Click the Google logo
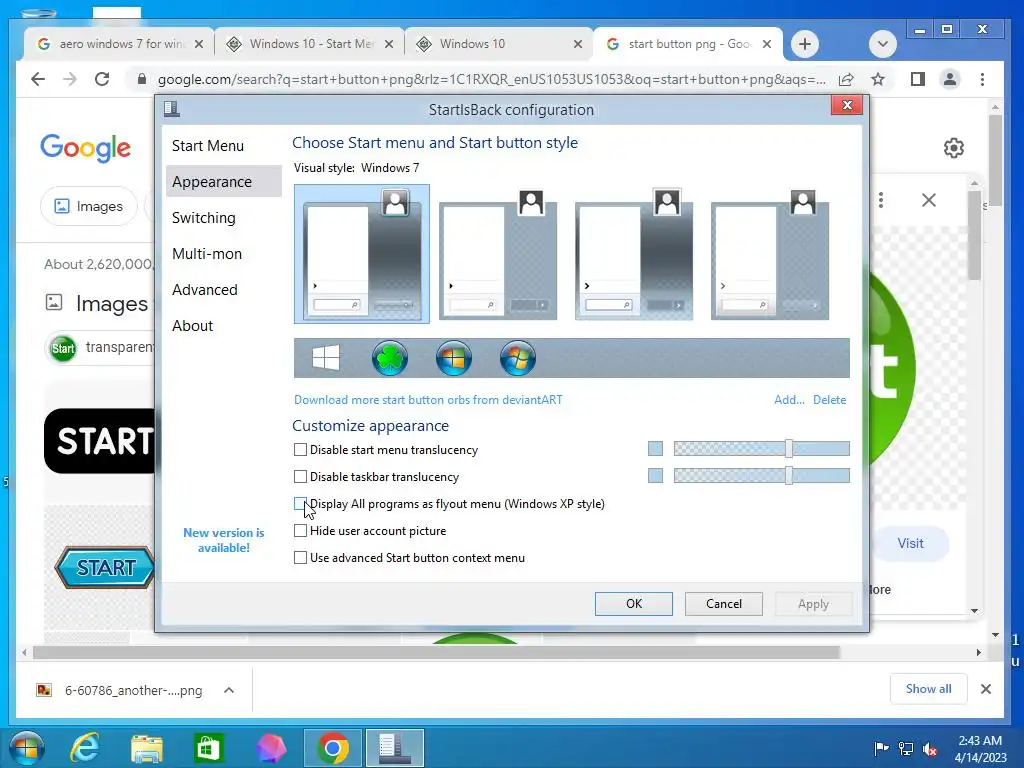Image resolution: width=1024 pixels, height=768 pixels. coord(86,148)
